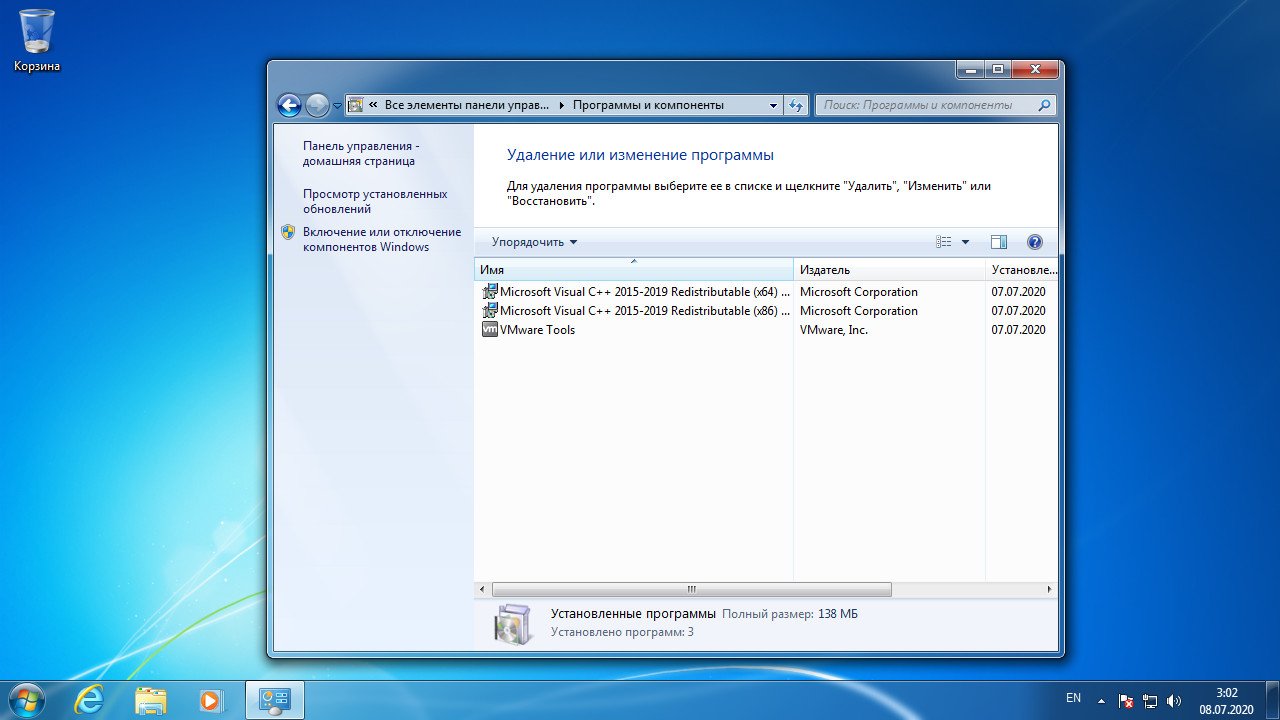Select breadcrumb 'Программы и компоненты'
Viewport: 1280px width, 720px height.
[648, 105]
